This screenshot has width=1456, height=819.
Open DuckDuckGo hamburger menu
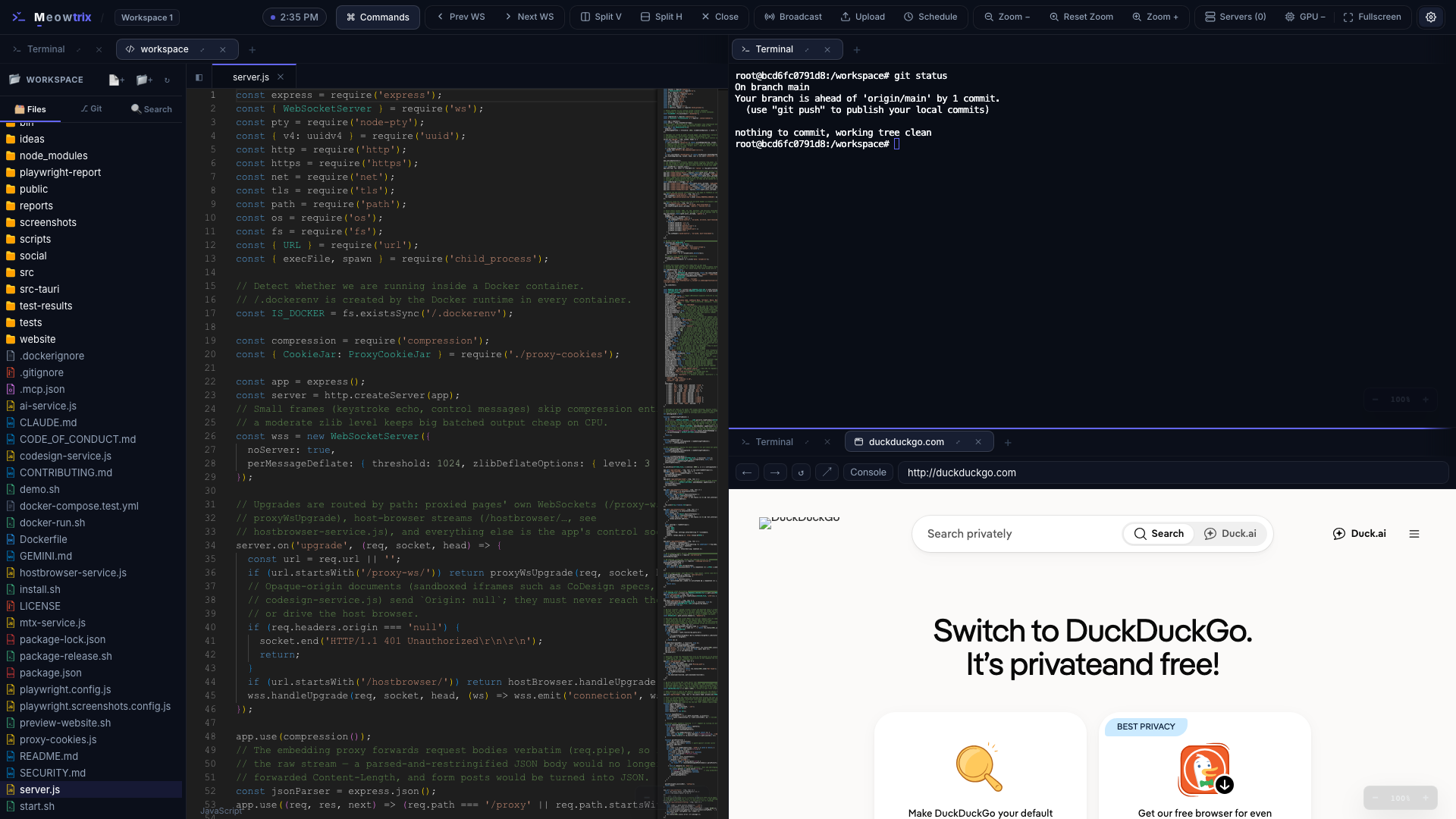pos(1414,534)
